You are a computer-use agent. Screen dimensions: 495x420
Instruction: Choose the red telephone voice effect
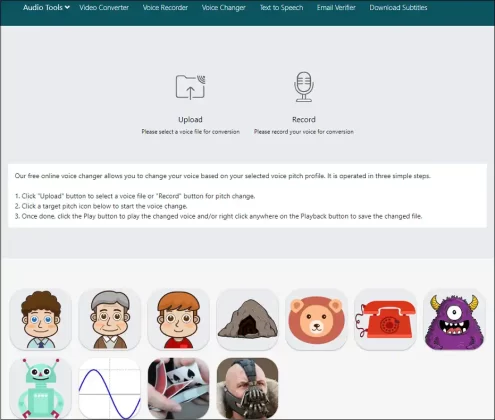point(385,319)
